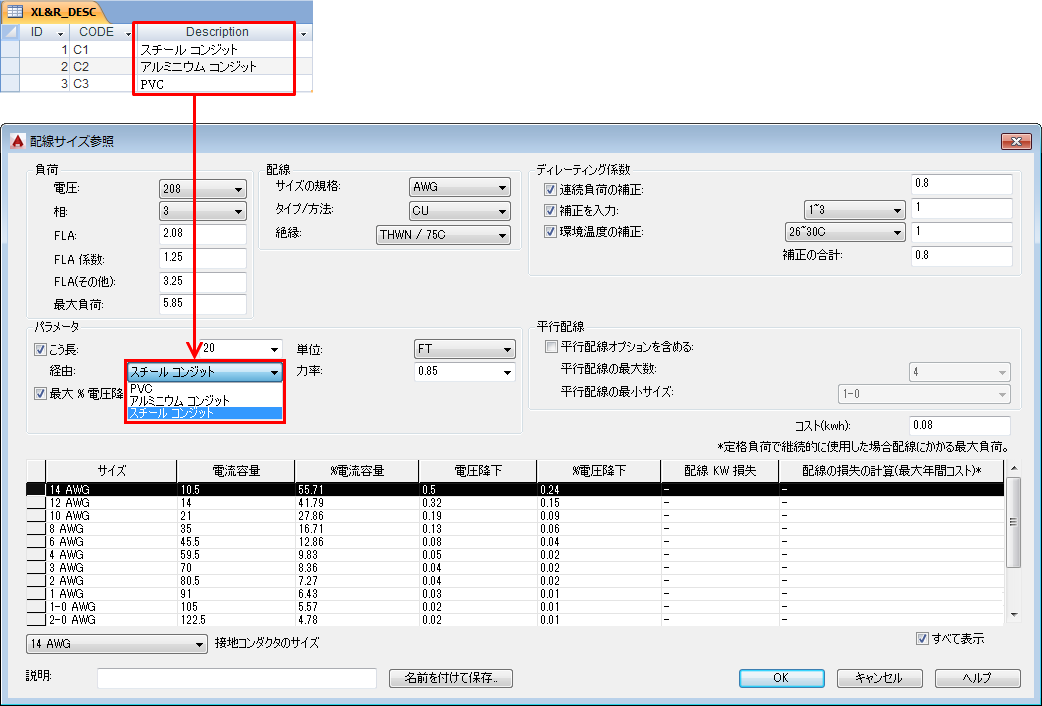This screenshot has width=1042, height=706.
Task: Click the AutoCAD logo in the dialog title bar
Action: tap(18, 141)
